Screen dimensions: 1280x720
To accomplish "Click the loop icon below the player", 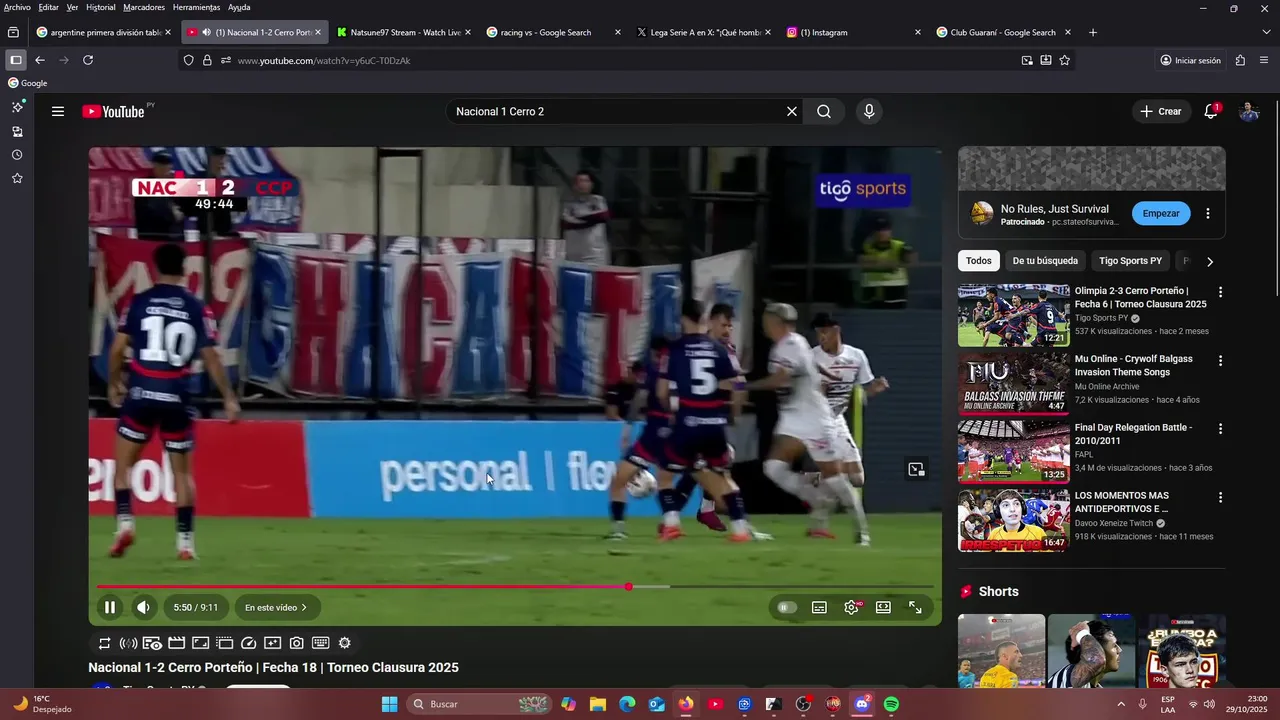I will [x=104, y=643].
